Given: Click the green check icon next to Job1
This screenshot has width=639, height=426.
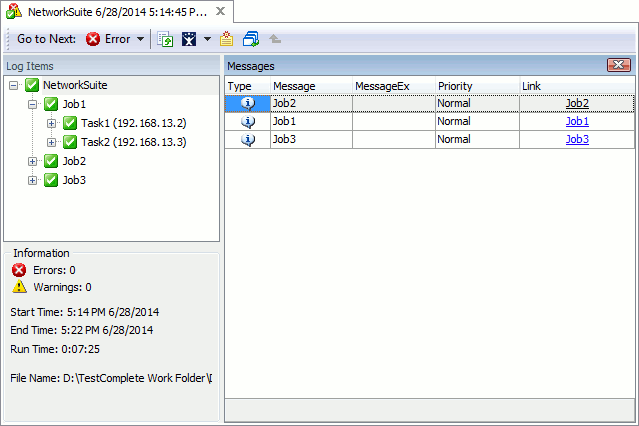Looking at the screenshot, I should pos(51,104).
